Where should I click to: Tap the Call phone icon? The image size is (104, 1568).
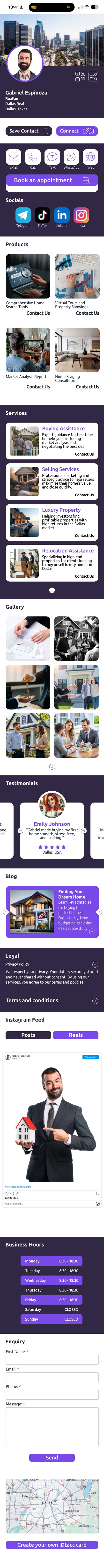[x=33, y=157]
